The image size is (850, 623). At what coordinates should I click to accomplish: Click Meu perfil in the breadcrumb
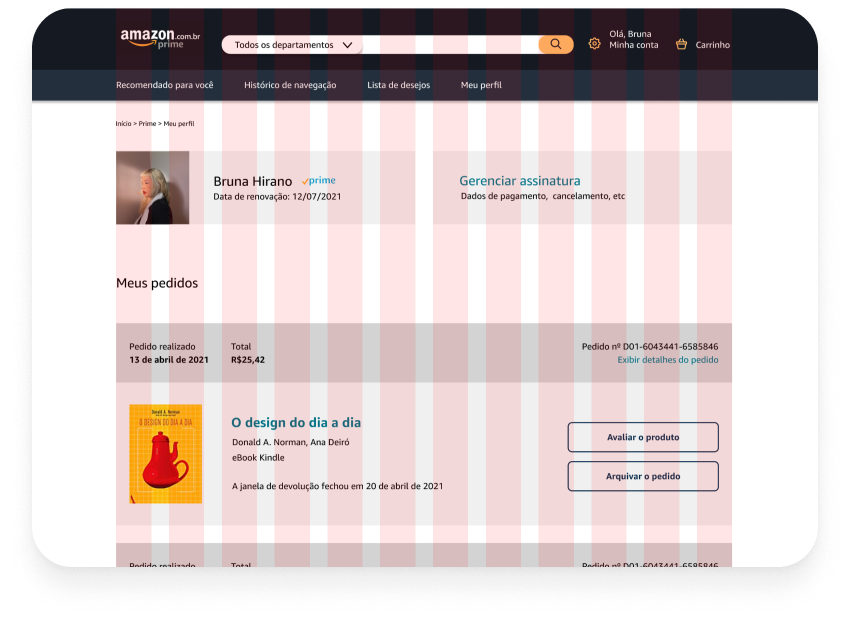[179, 124]
